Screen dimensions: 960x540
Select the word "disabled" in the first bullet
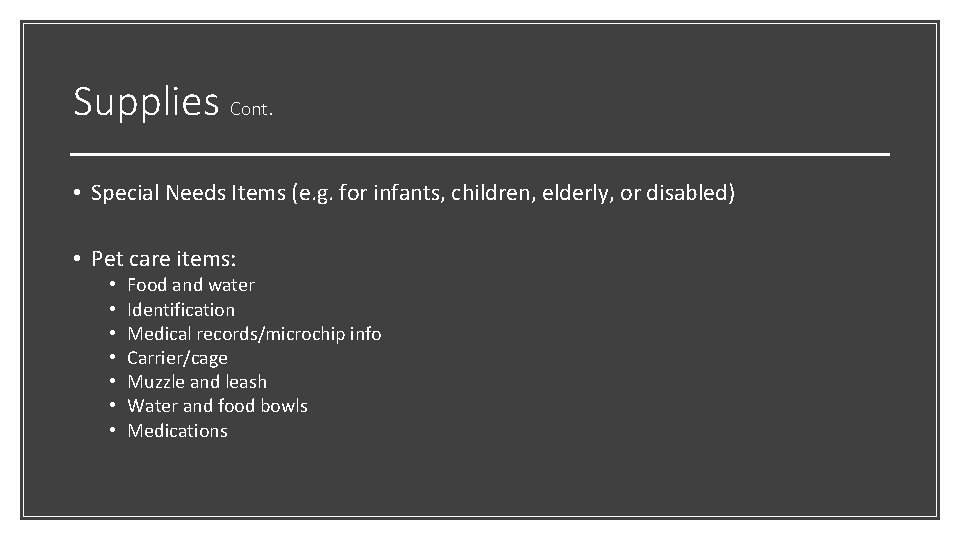696,193
